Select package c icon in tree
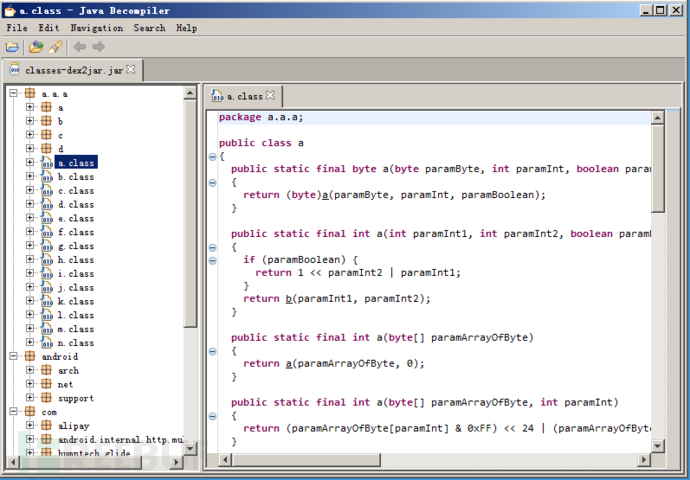 (46, 135)
